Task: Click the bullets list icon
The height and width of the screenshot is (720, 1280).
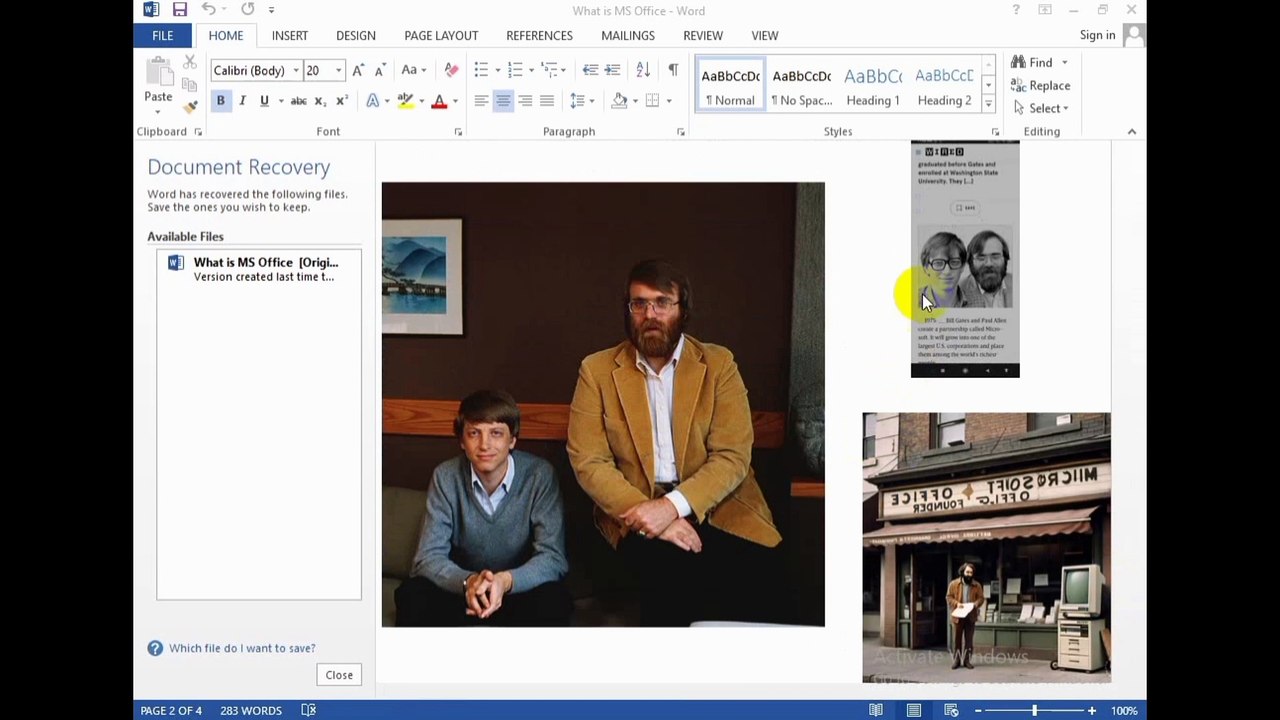Action: pos(481,70)
